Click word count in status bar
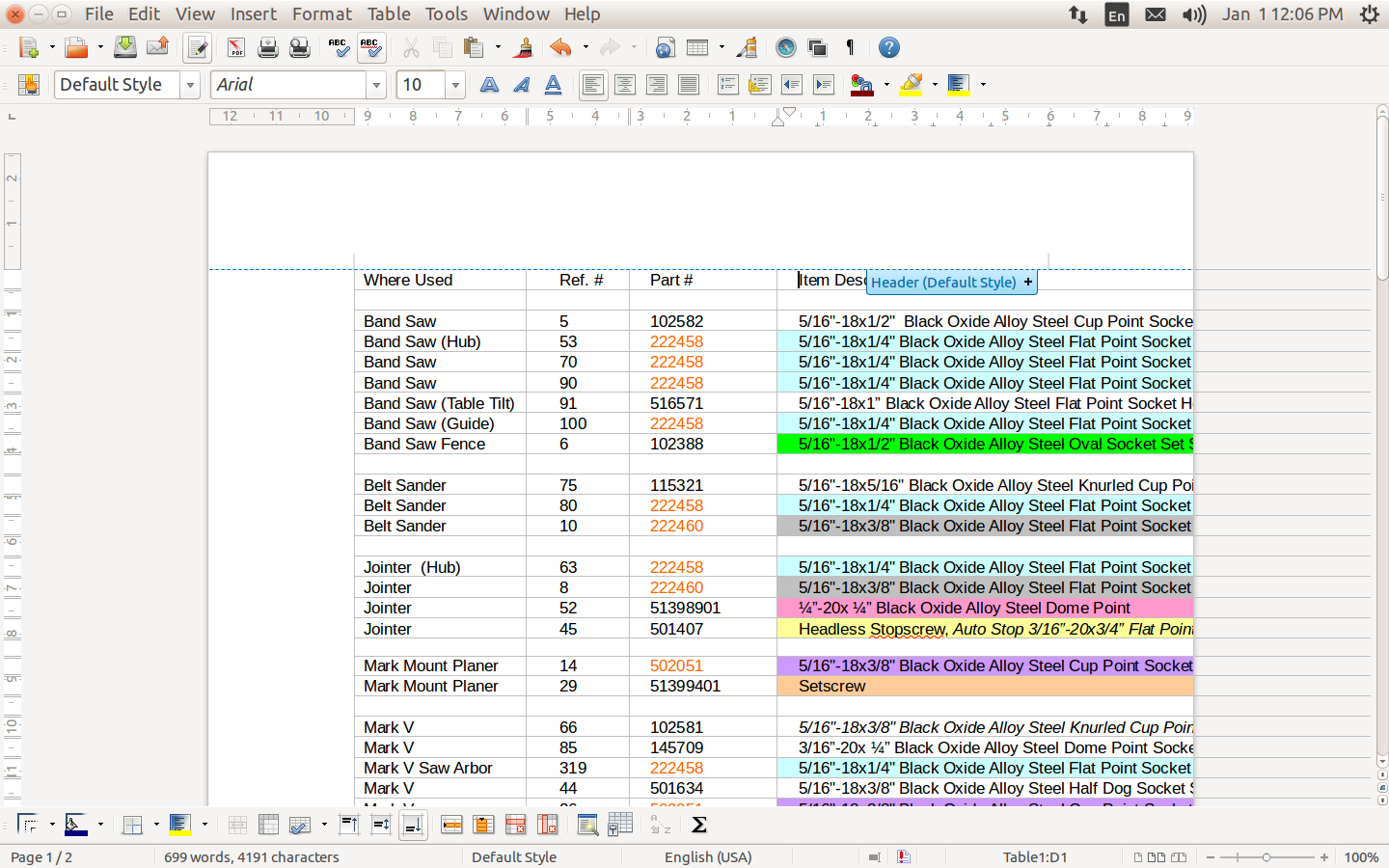The height and width of the screenshot is (868, 1389). click(252, 856)
